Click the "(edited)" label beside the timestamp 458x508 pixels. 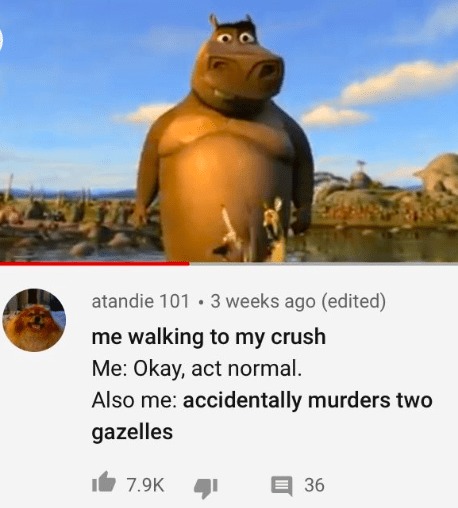(353, 301)
